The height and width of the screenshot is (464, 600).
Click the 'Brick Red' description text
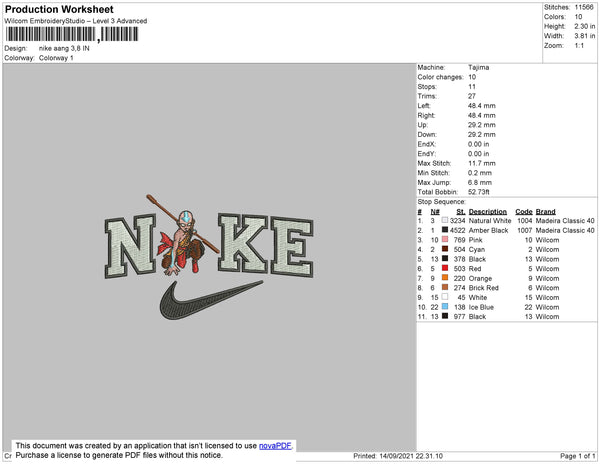pos(483,288)
